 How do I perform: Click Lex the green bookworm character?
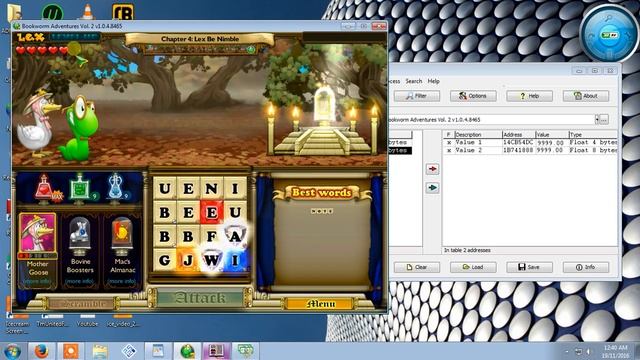tap(79, 129)
